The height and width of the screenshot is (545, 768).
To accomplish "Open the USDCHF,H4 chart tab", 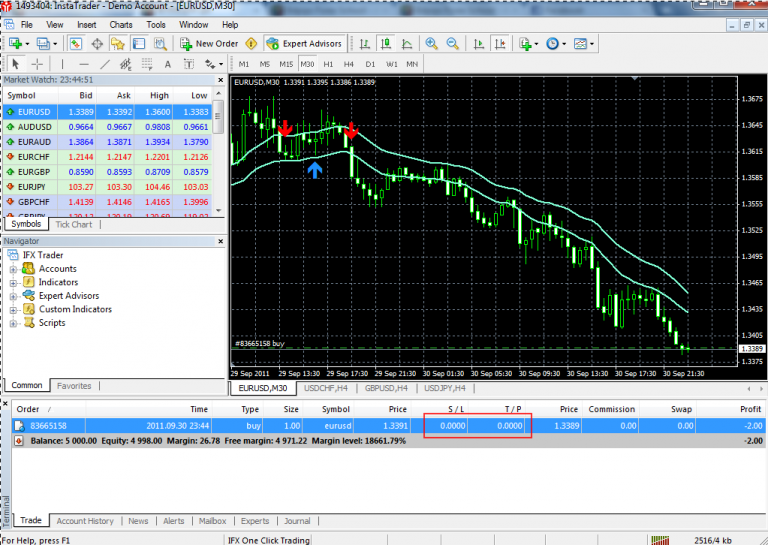I will pyautogui.click(x=326, y=388).
